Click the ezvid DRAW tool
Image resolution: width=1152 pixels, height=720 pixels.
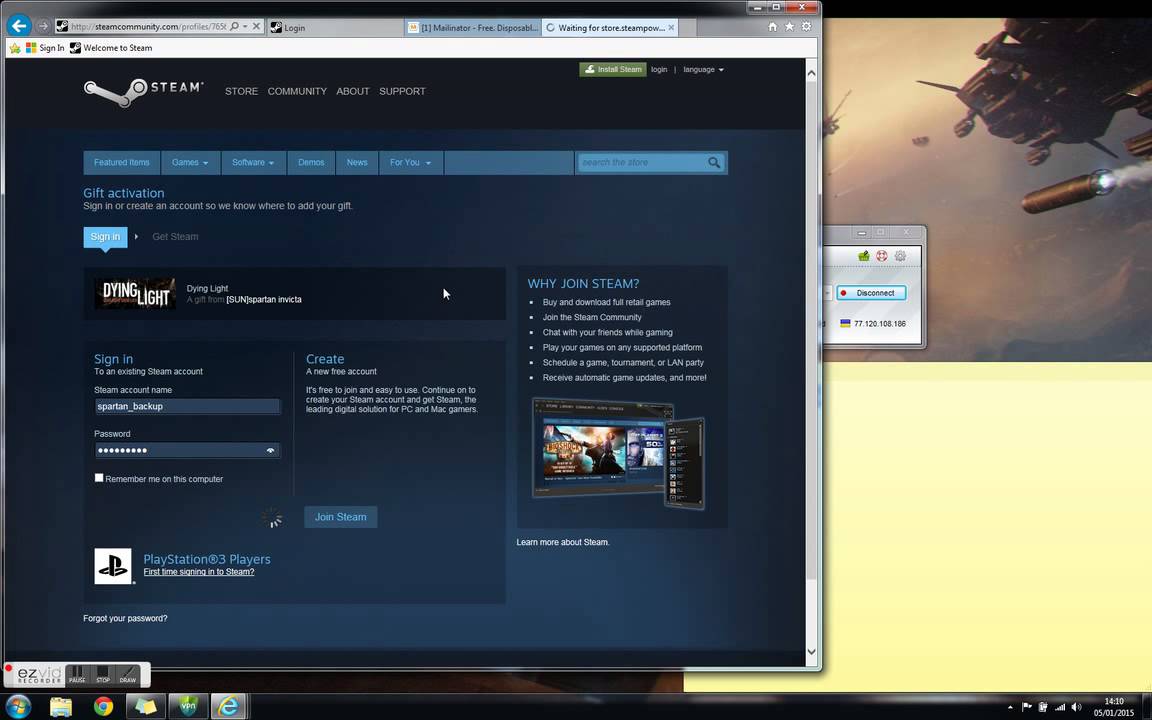(128, 674)
